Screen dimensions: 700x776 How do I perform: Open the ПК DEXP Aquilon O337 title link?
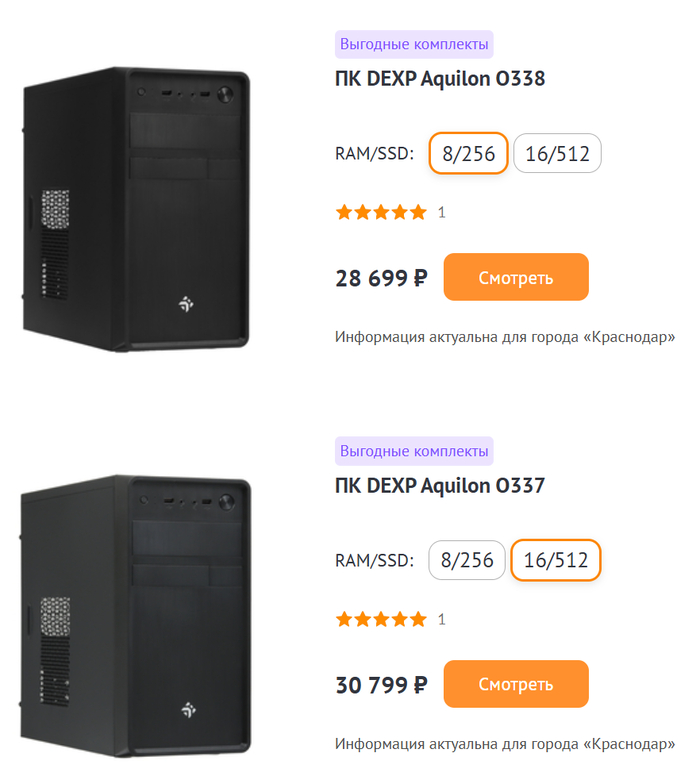pos(440,486)
